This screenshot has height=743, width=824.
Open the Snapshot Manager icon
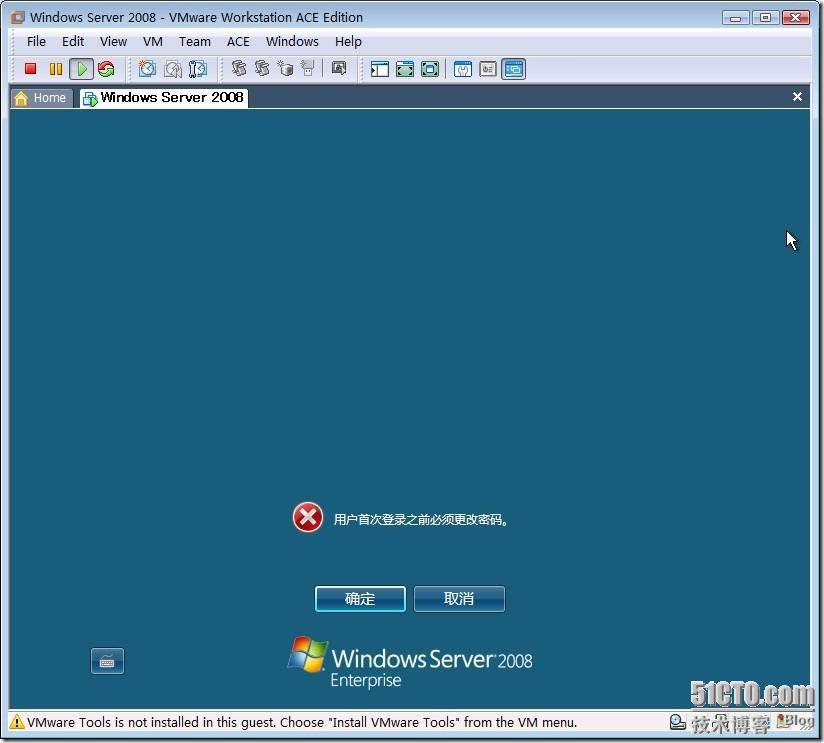point(198,69)
